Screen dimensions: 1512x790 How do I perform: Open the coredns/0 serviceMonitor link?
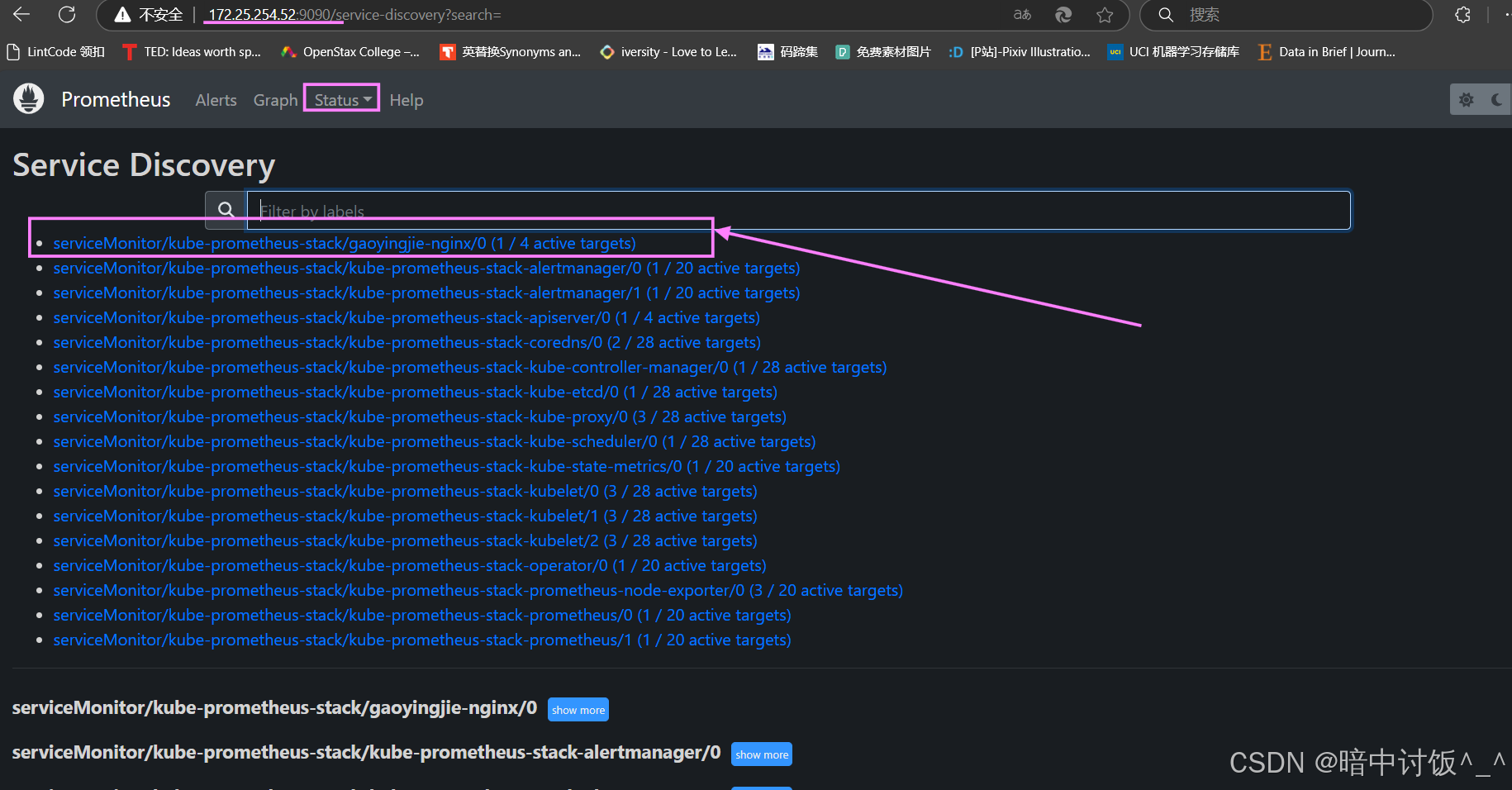pyautogui.click(x=407, y=342)
